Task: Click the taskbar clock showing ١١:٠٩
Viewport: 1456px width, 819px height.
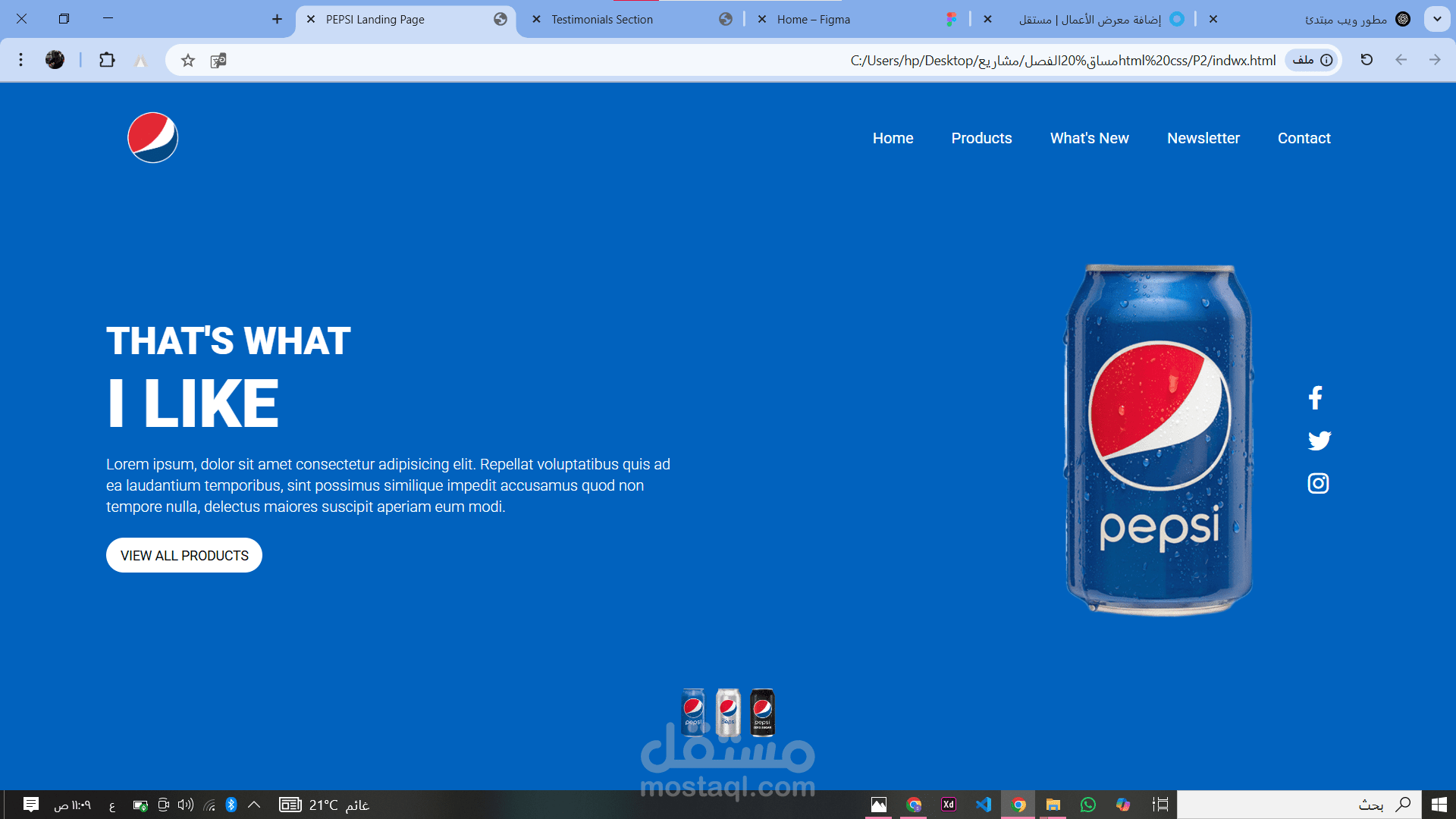Action: [x=72, y=805]
